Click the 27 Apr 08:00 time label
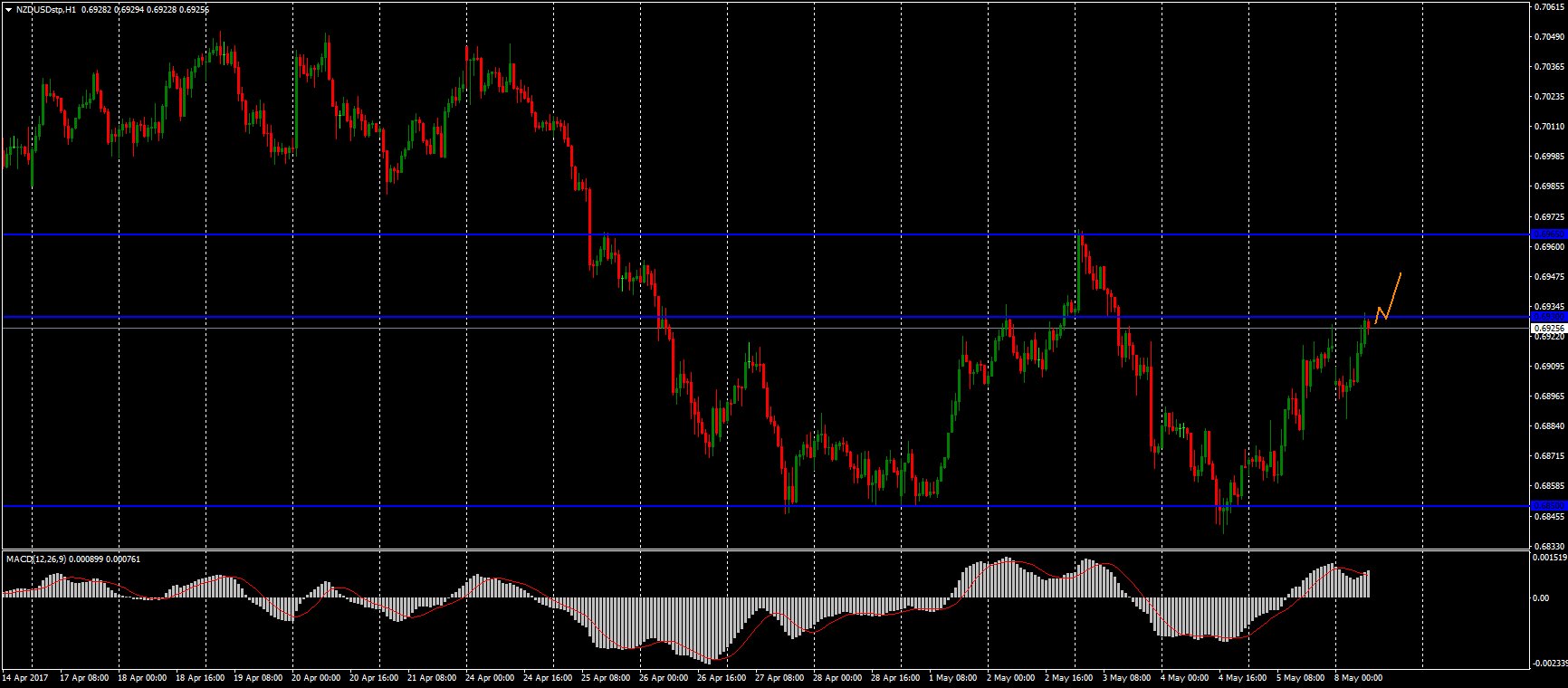The width and height of the screenshot is (1568, 688). pyautogui.click(x=779, y=677)
